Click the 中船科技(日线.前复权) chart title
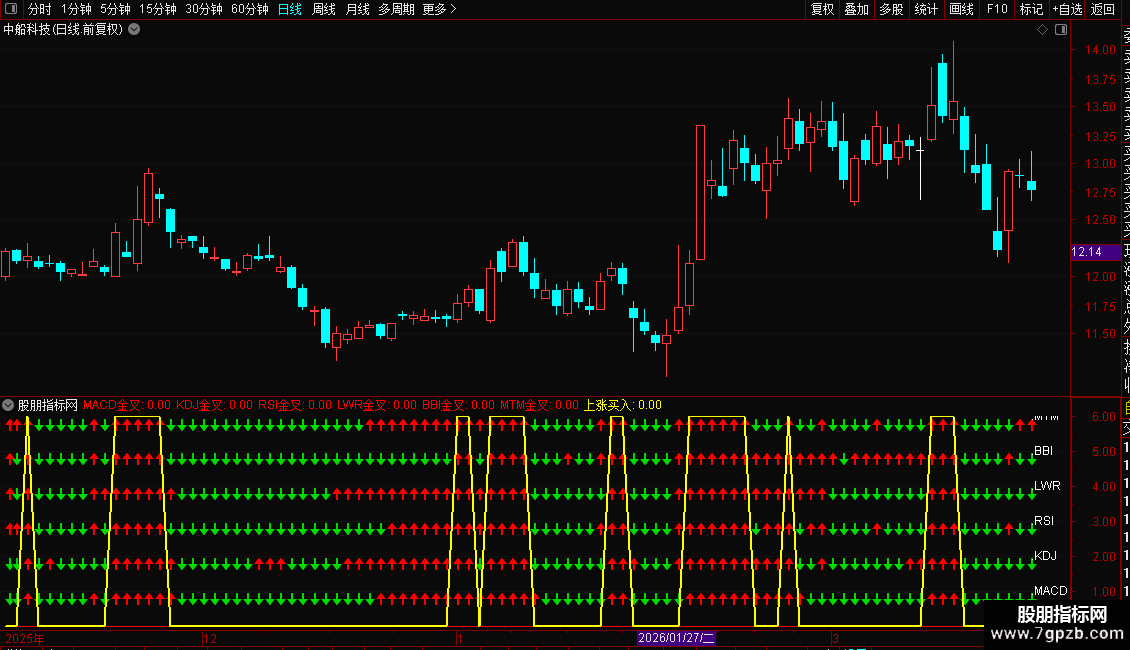1130x650 pixels. (x=63, y=30)
